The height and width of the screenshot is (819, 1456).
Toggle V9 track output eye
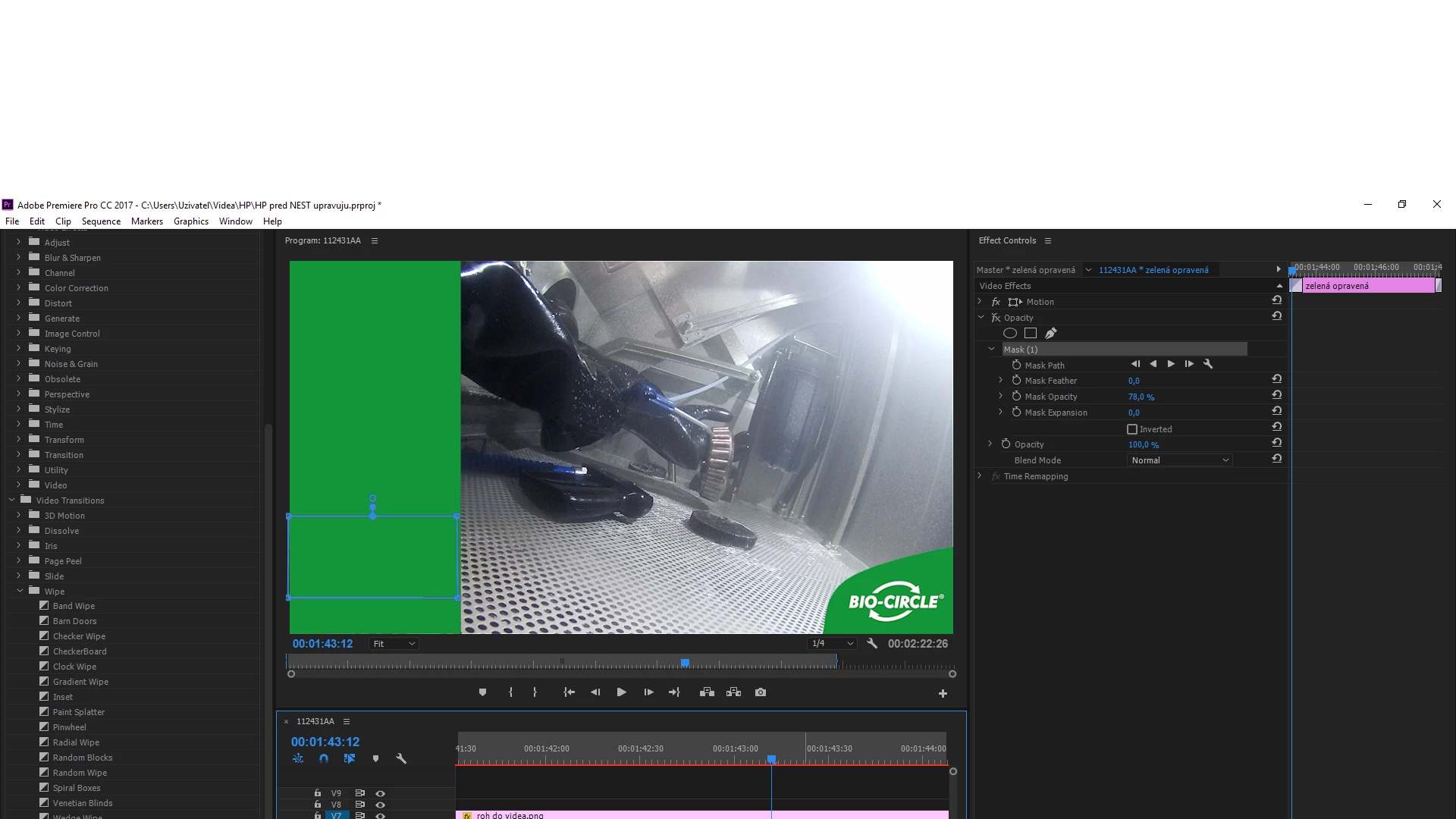click(381, 793)
